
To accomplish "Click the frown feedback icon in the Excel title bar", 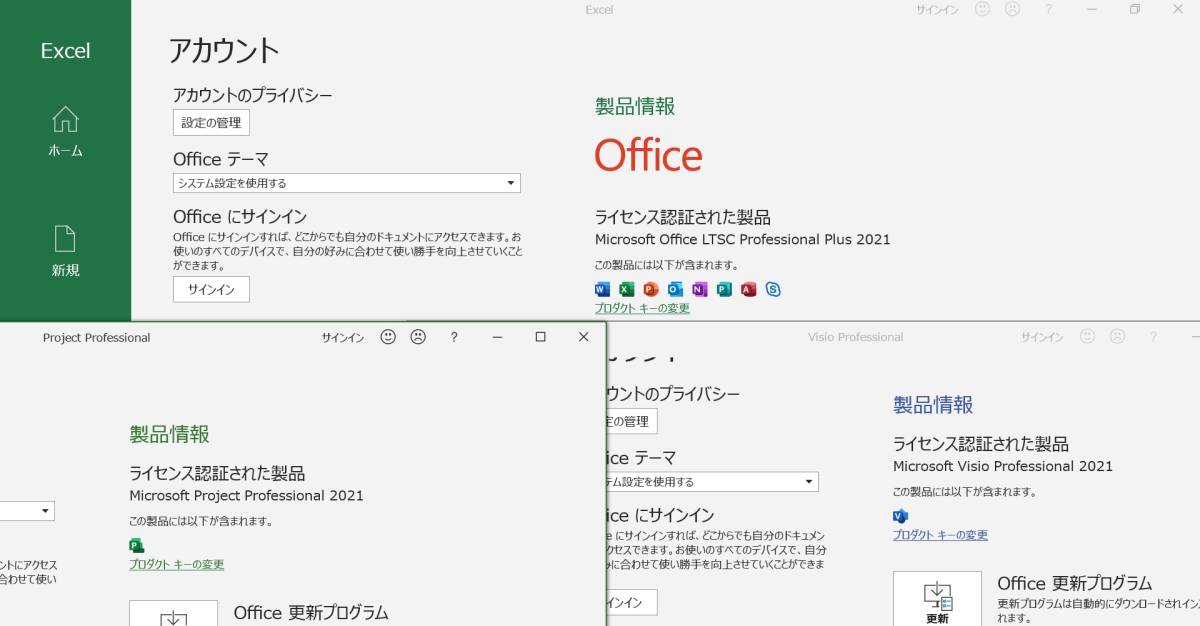I will (x=1012, y=9).
